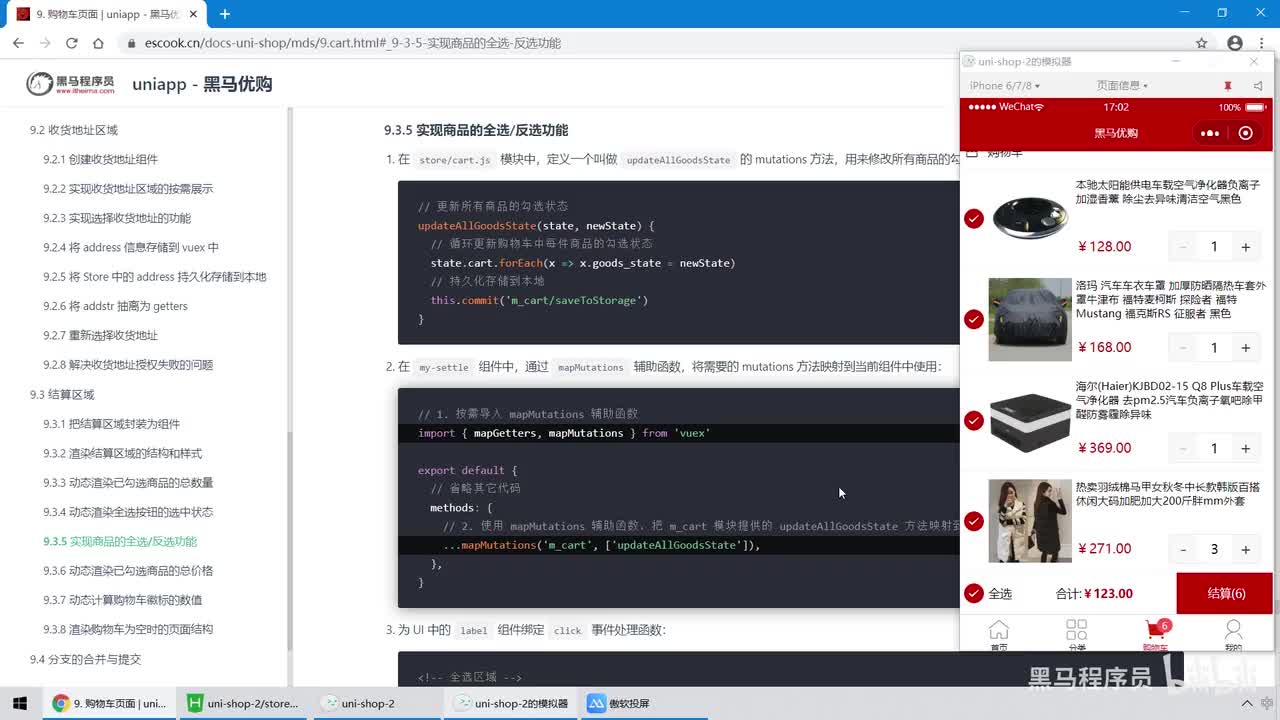Uncheck the ¥271.00 down jacket item

click(974, 521)
